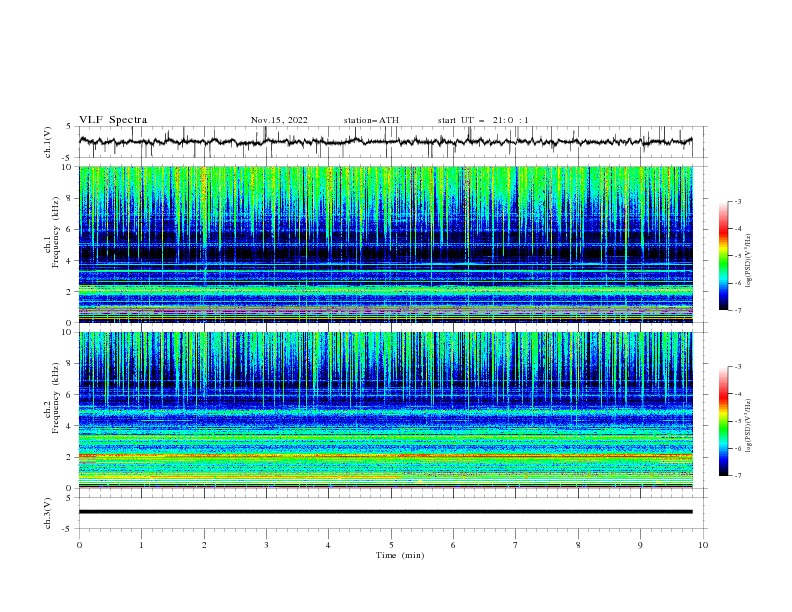Click time axis tick label "7"

pos(516,545)
